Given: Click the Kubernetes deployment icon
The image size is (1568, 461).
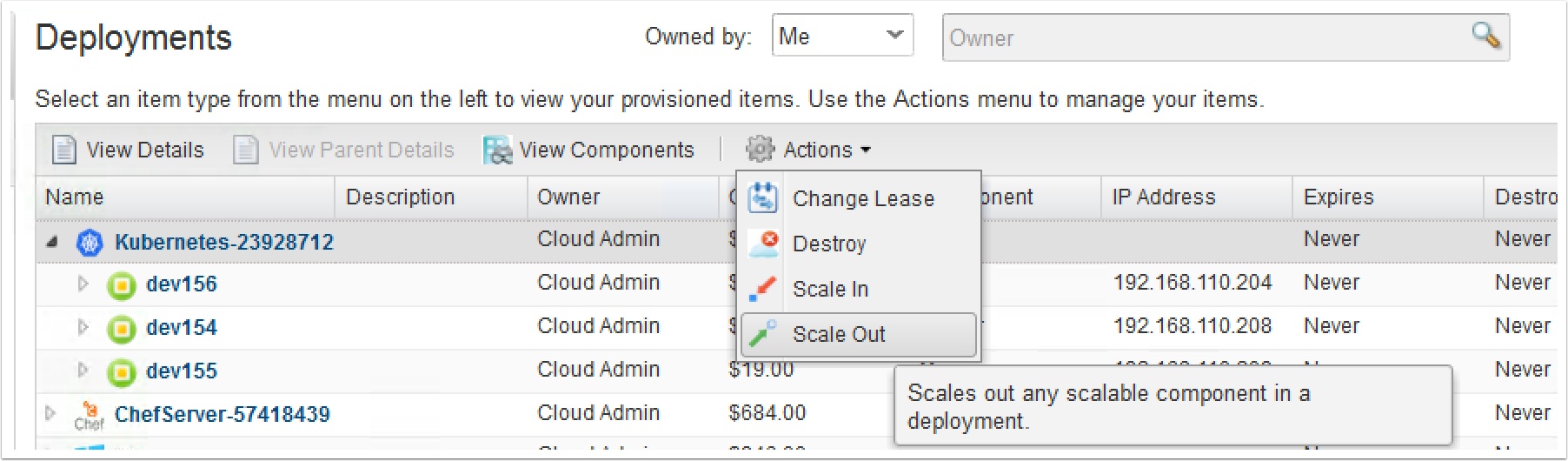Looking at the screenshot, I should [90, 243].
